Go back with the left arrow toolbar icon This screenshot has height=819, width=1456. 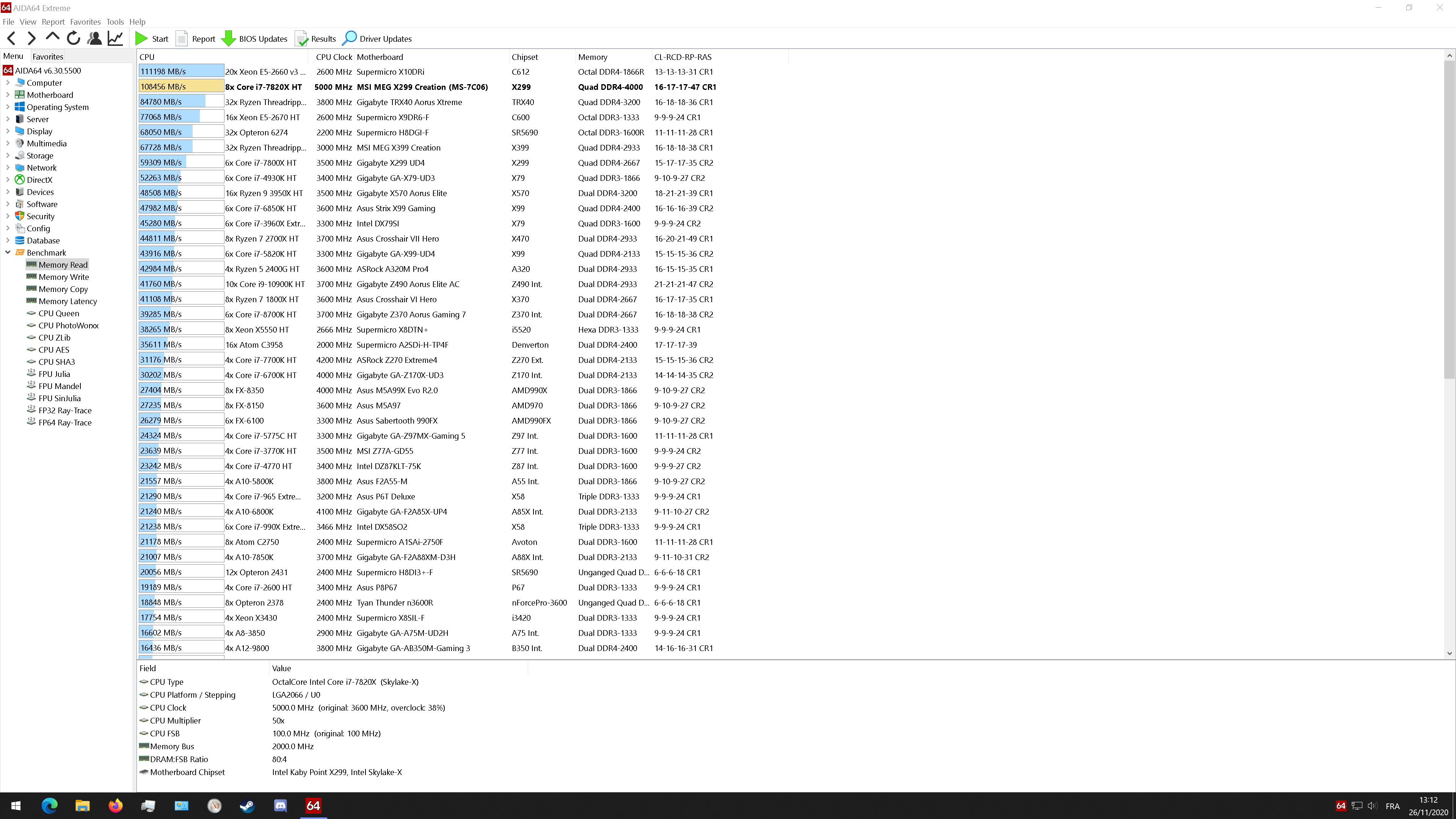(x=11, y=38)
